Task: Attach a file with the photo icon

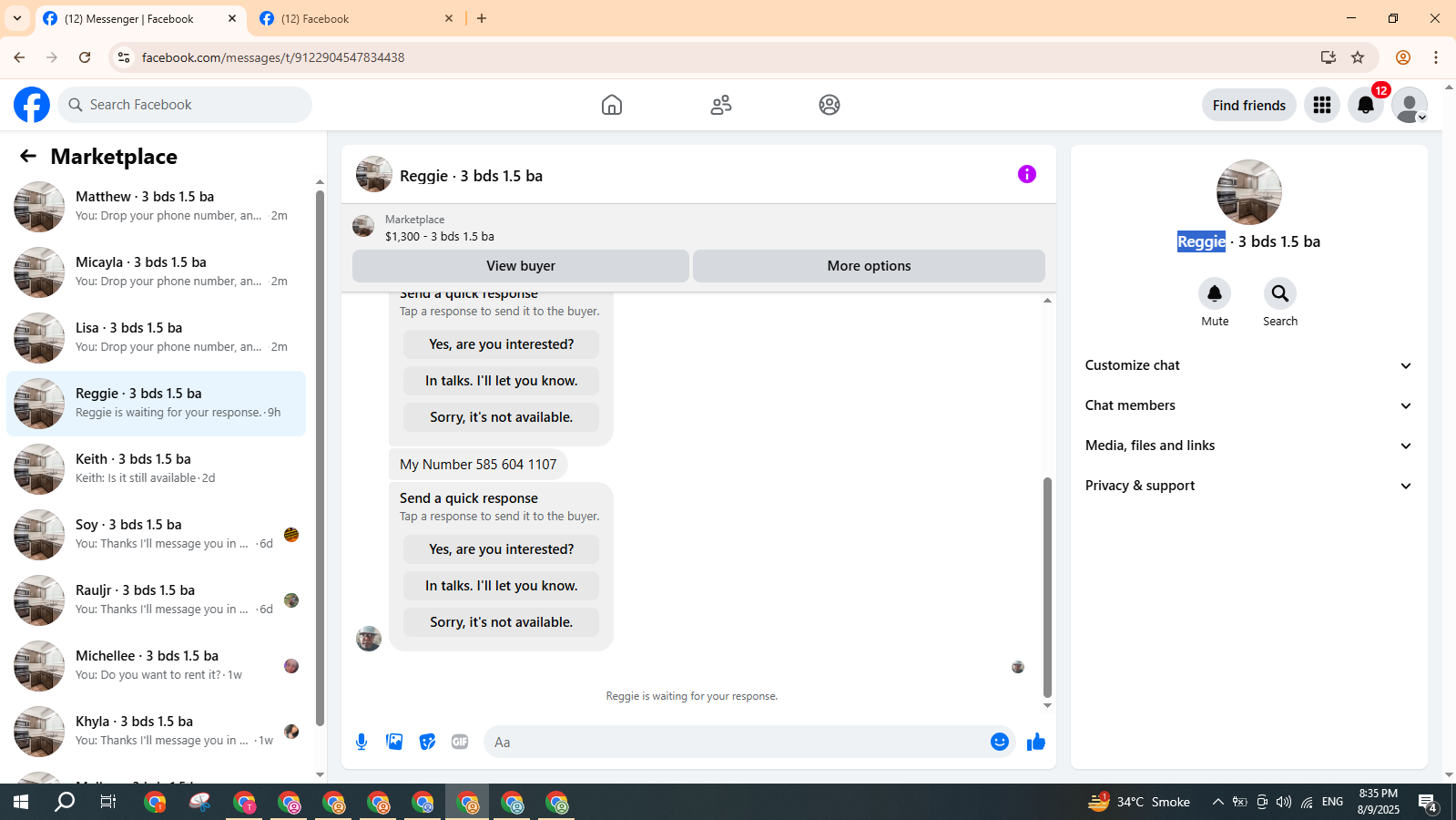Action: pos(394,742)
